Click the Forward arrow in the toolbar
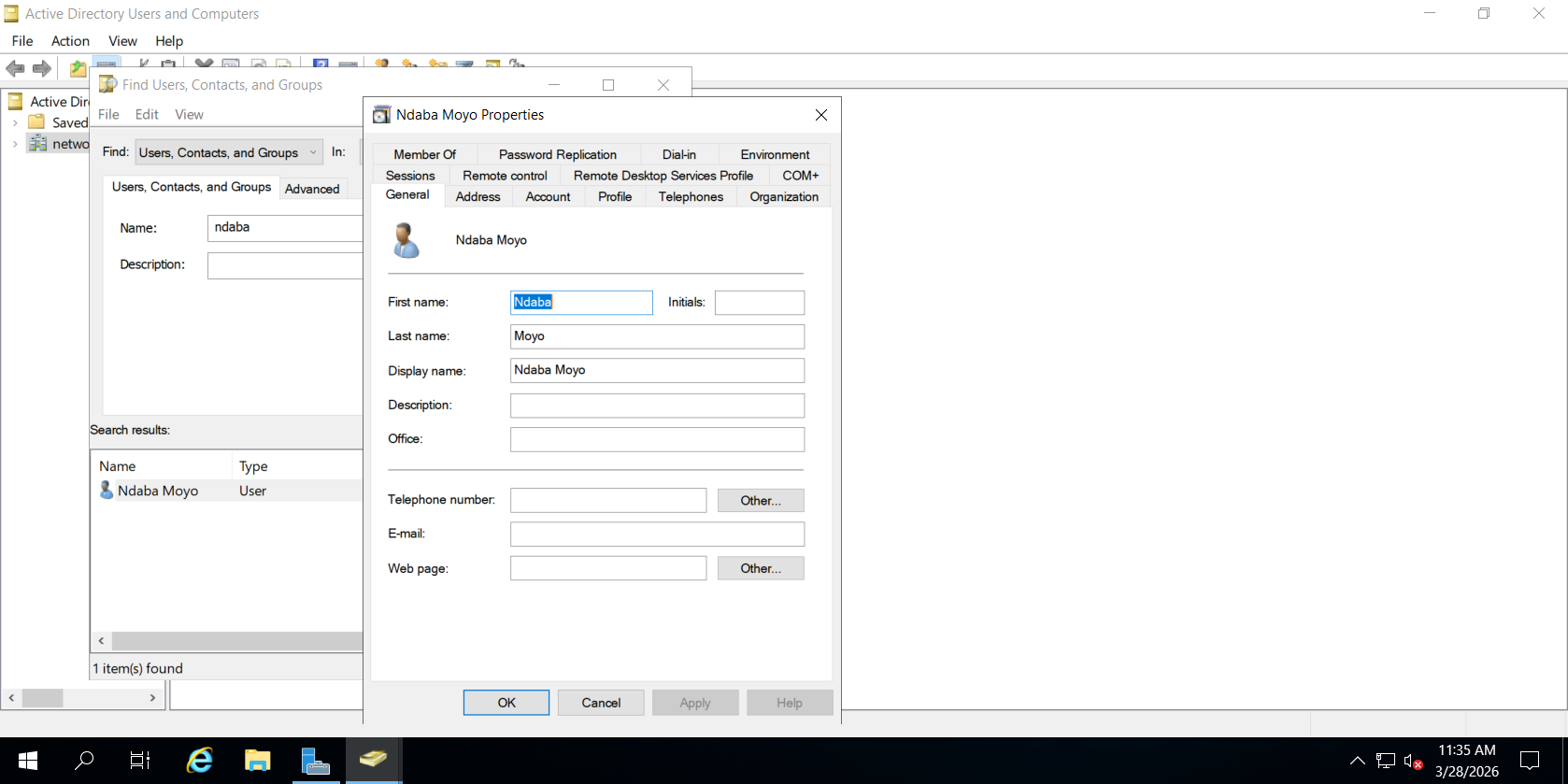The height and width of the screenshot is (784, 1568). coord(42,68)
